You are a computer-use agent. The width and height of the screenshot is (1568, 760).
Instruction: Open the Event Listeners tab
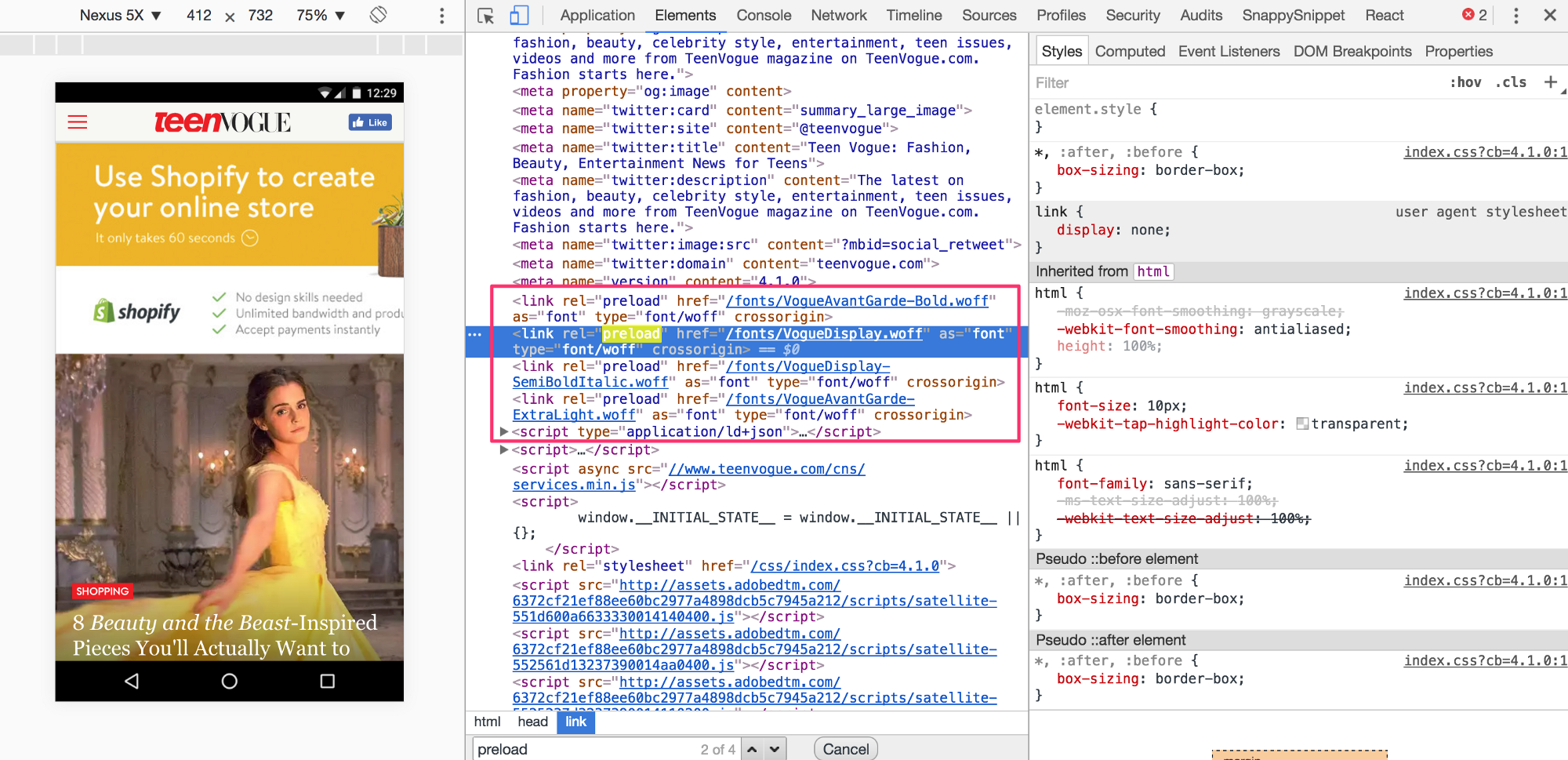pos(1229,52)
